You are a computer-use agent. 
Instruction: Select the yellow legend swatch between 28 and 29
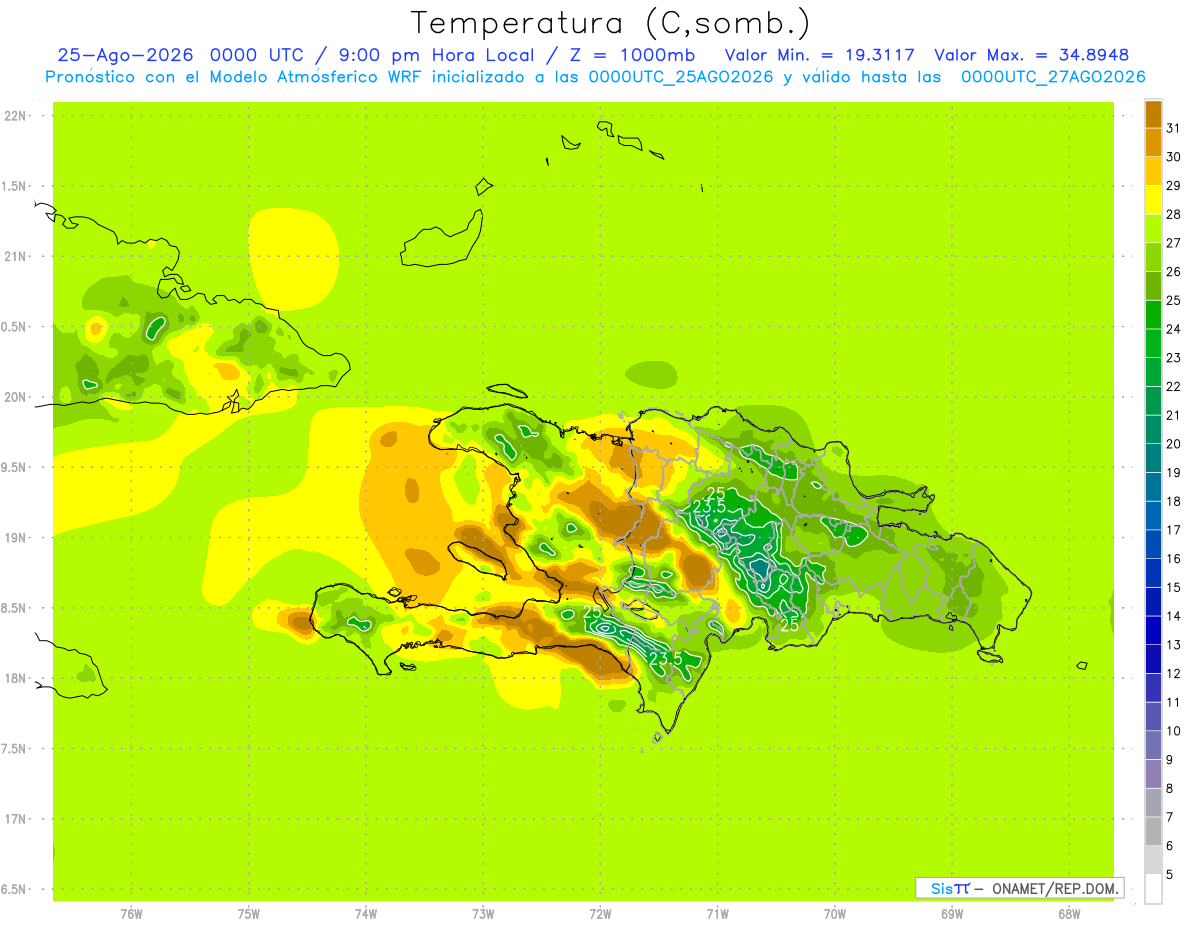click(x=1153, y=201)
